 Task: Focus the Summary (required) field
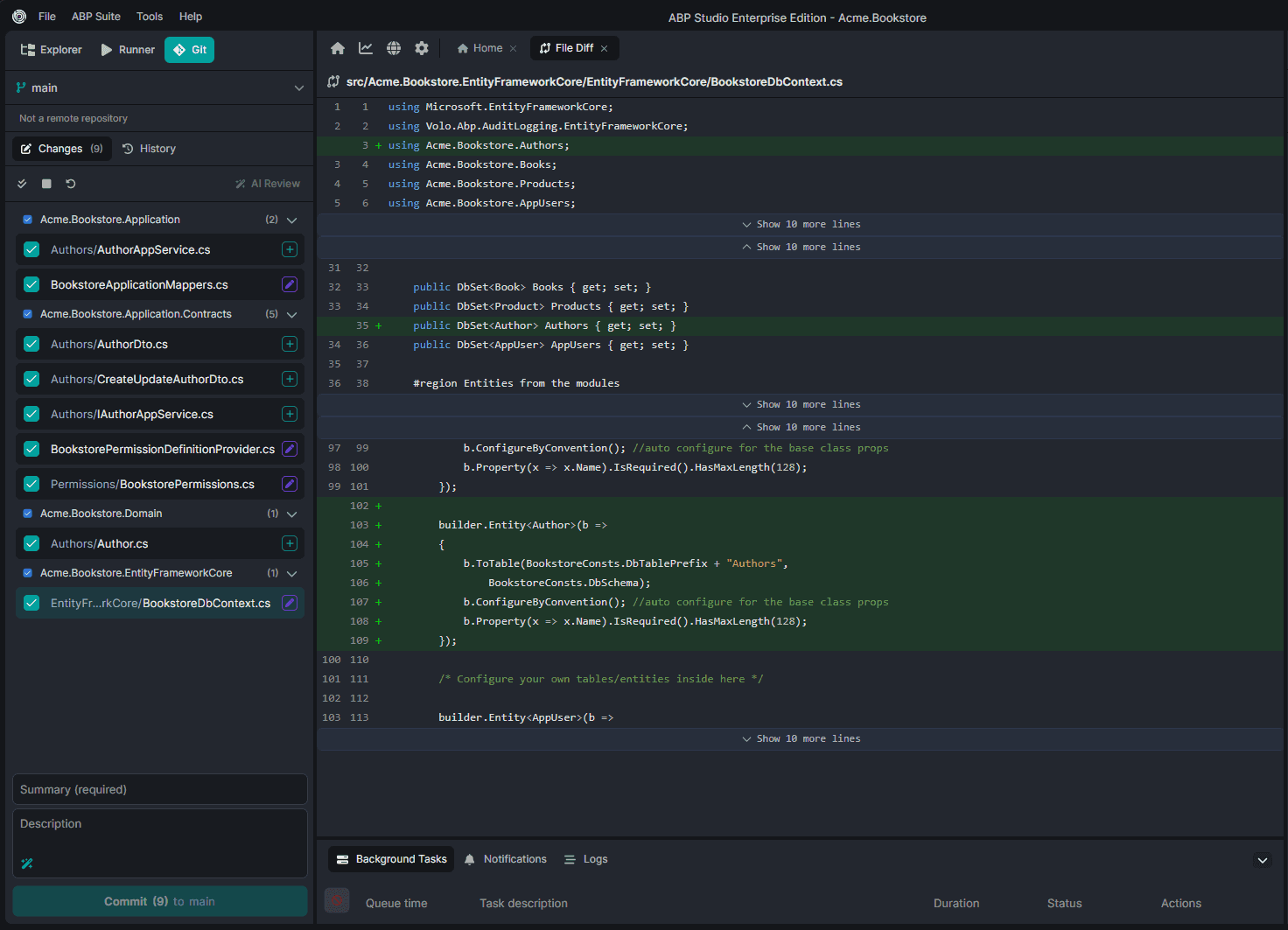(x=160, y=789)
